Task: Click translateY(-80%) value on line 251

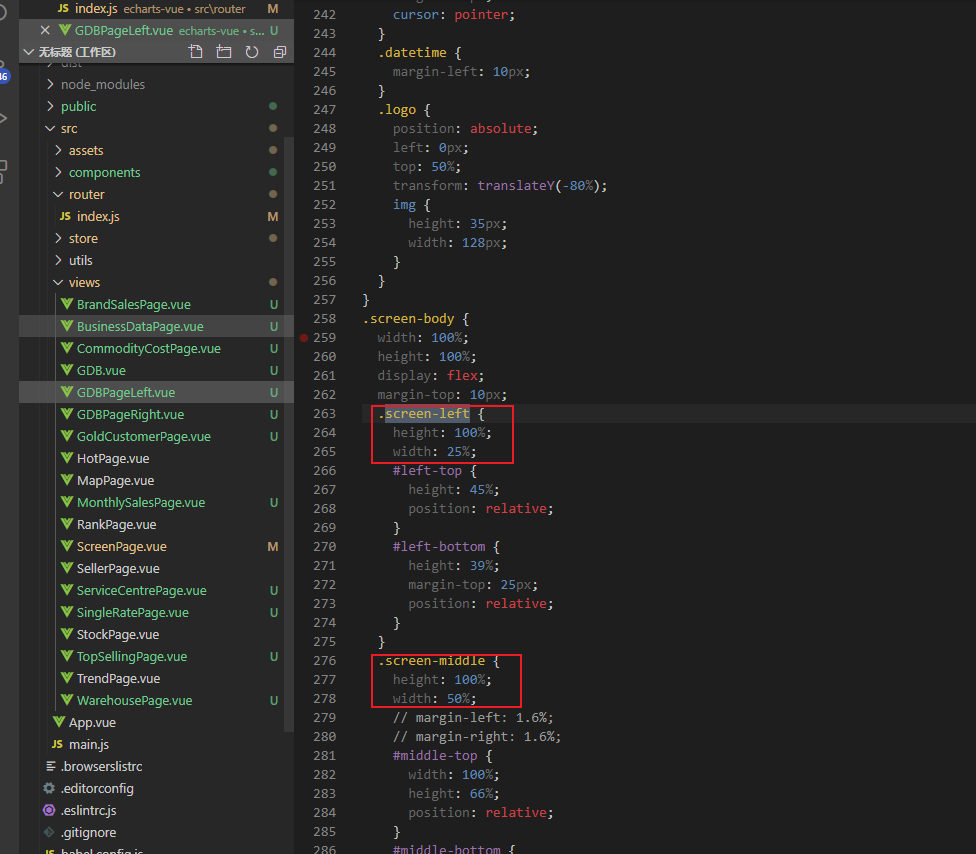Action: (538, 185)
